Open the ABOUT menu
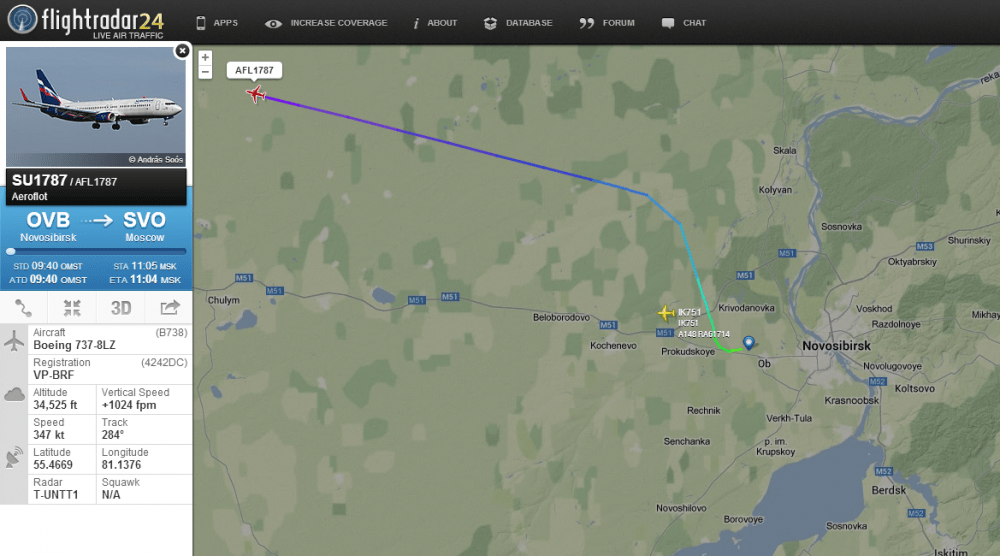This screenshot has width=1000, height=556. [435, 23]
